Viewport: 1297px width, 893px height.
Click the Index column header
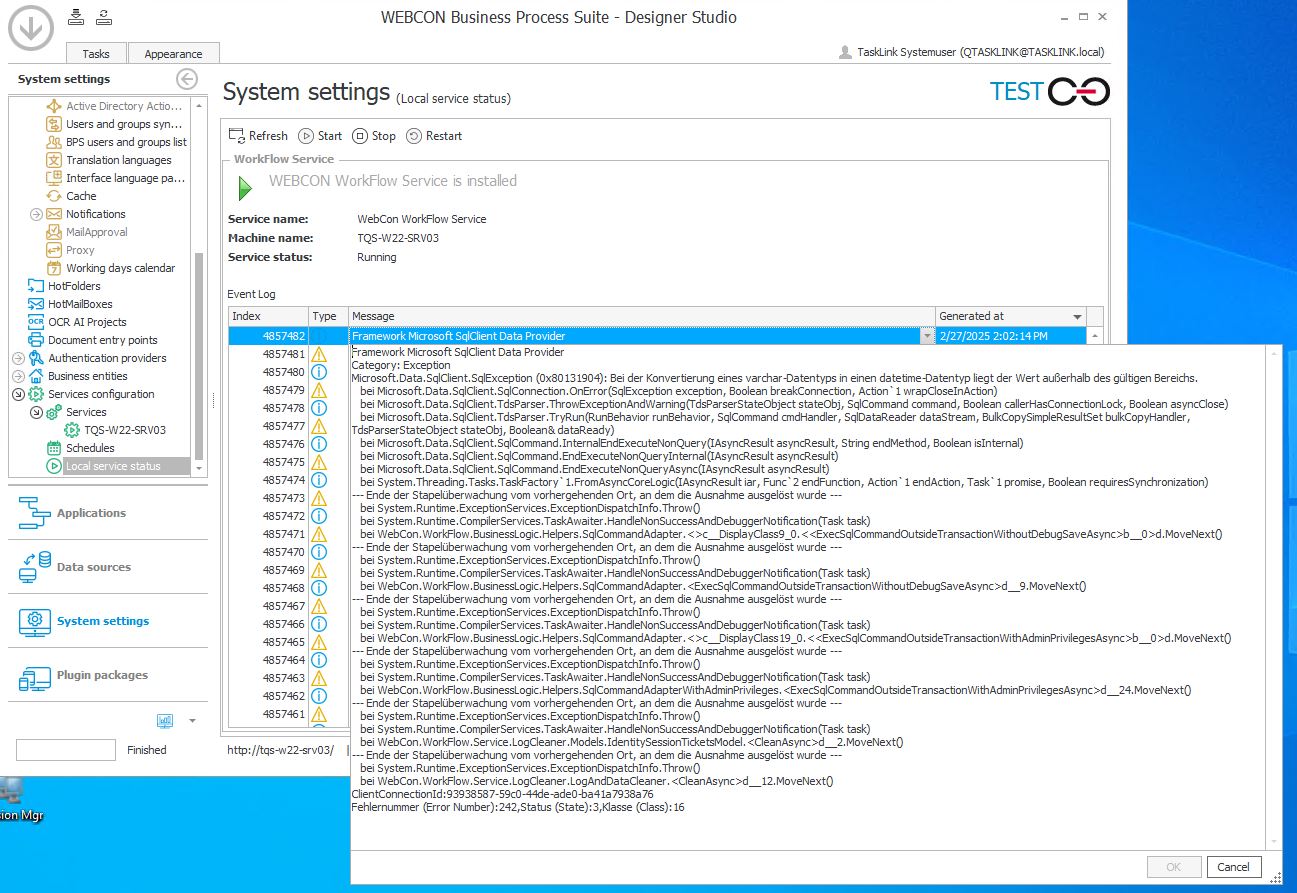[268, 316]
